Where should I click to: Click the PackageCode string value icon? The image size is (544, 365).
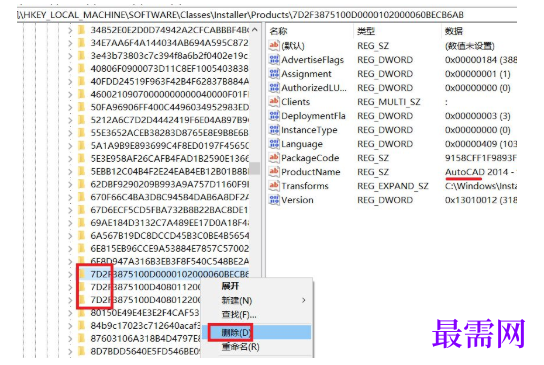274,158
